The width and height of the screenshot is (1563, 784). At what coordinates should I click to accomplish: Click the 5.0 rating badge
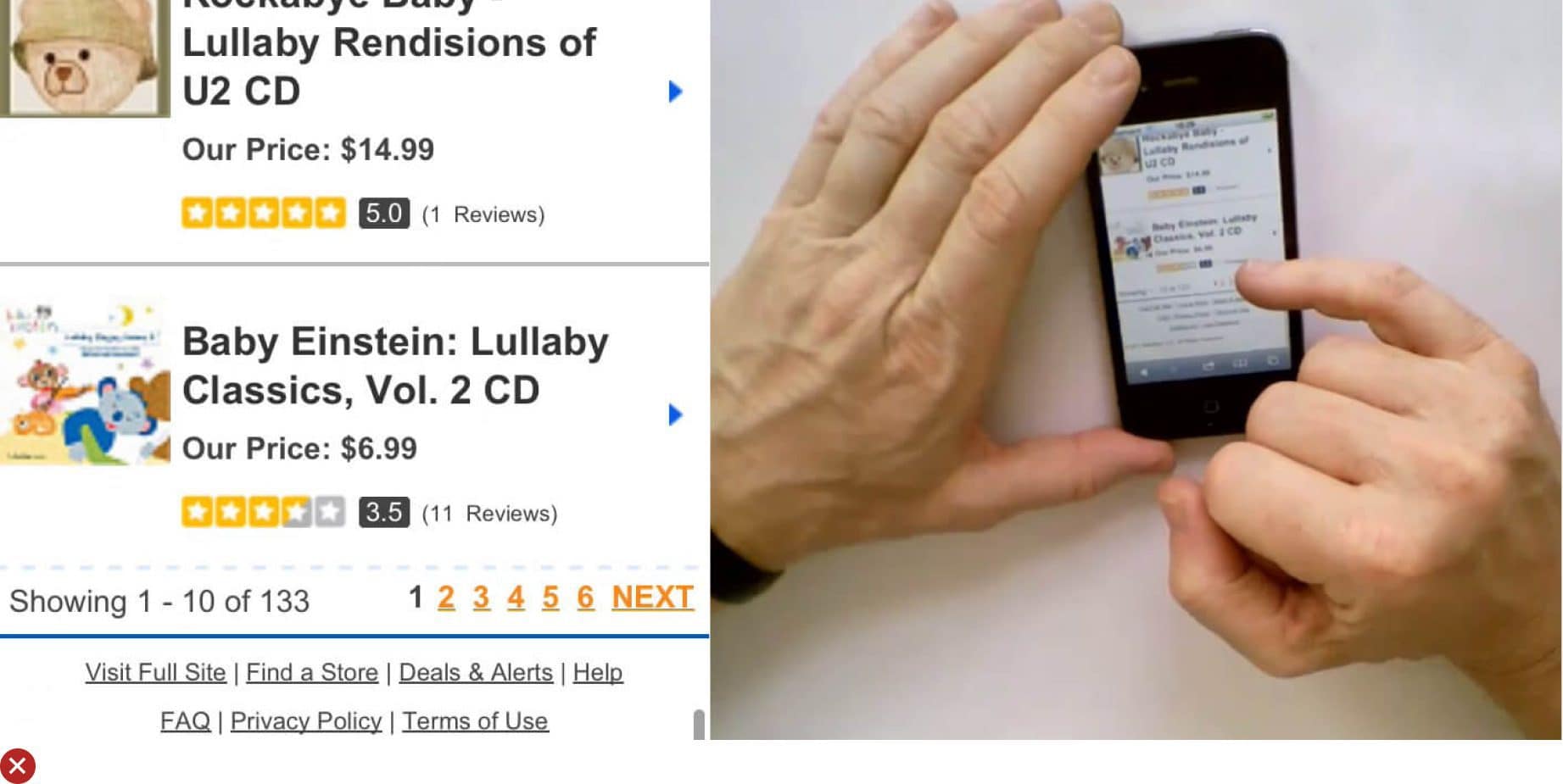pyautogui.click(x=384, y=213)
